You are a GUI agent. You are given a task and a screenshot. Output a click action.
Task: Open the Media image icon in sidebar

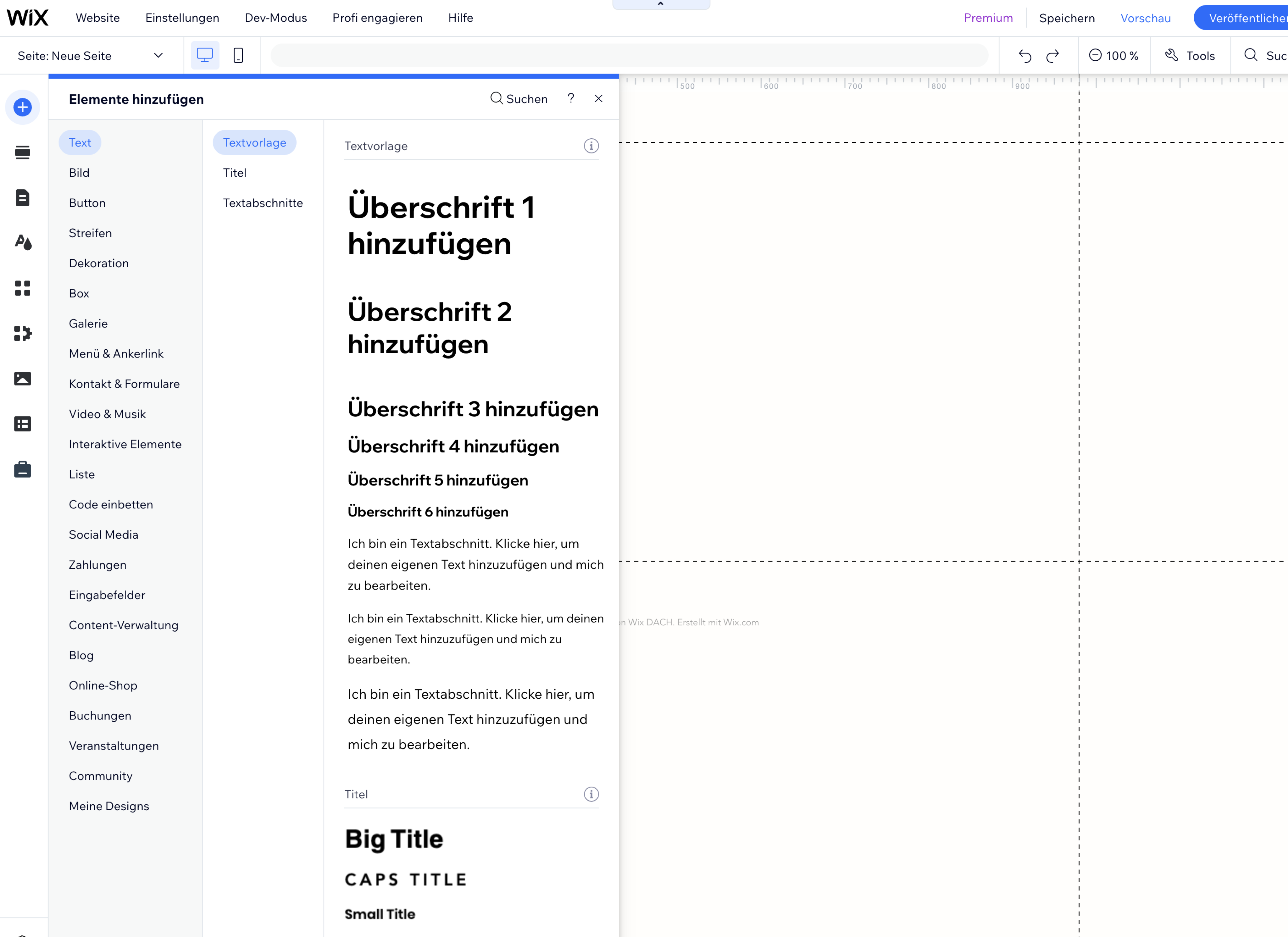point(23,379)
